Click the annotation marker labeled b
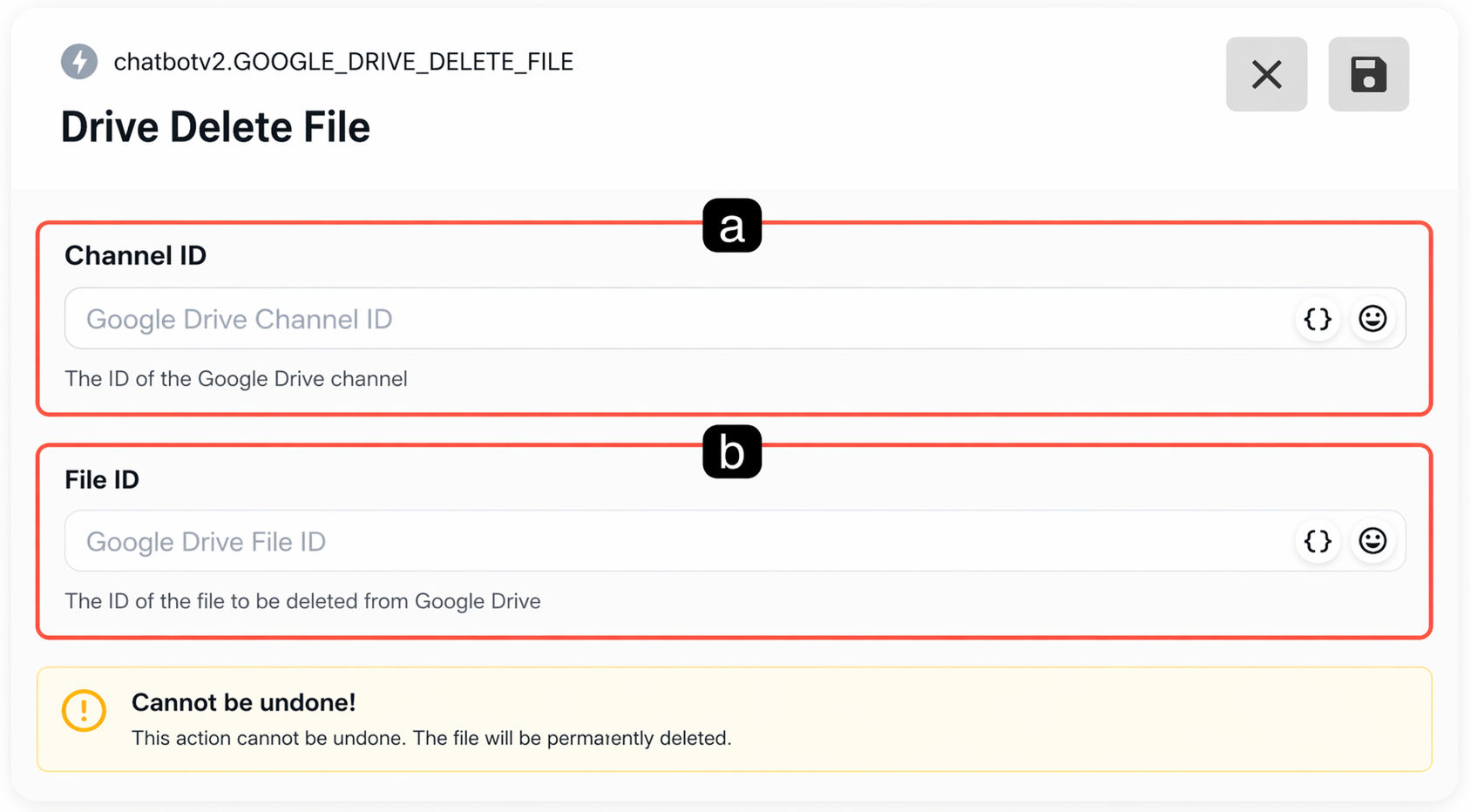Viewport: 1471px width, 812px height. [732, 451]
